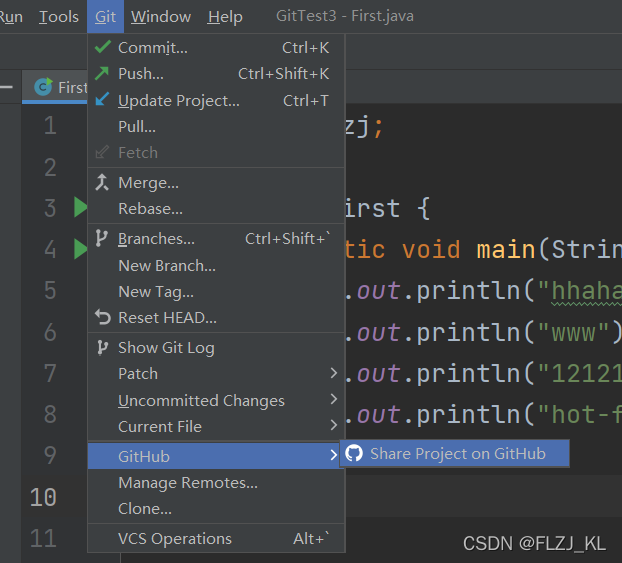Open Branches... entry
This screenshot has height=563, width=622.
coord(216,239)
